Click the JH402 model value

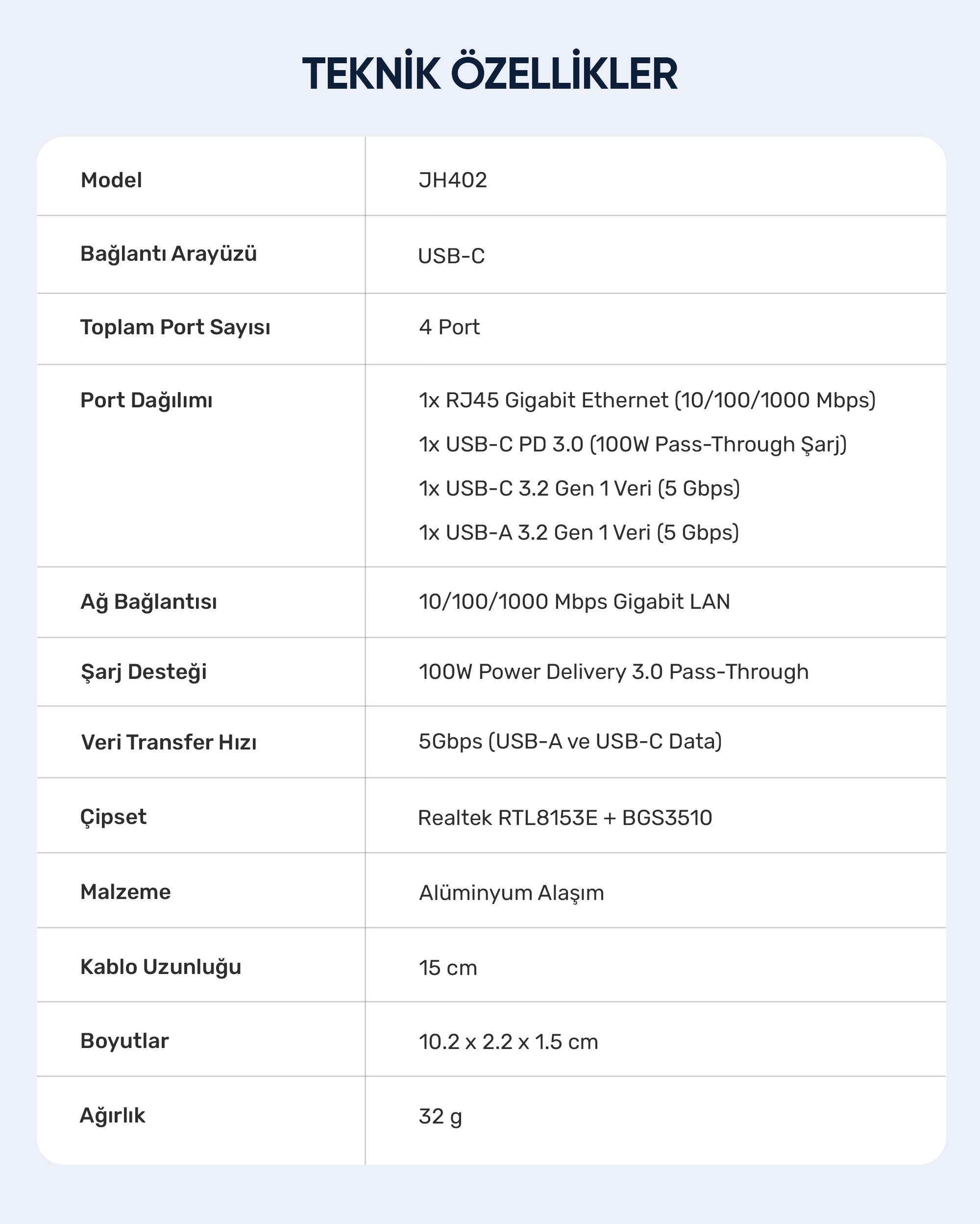click(x=453, y=180)
